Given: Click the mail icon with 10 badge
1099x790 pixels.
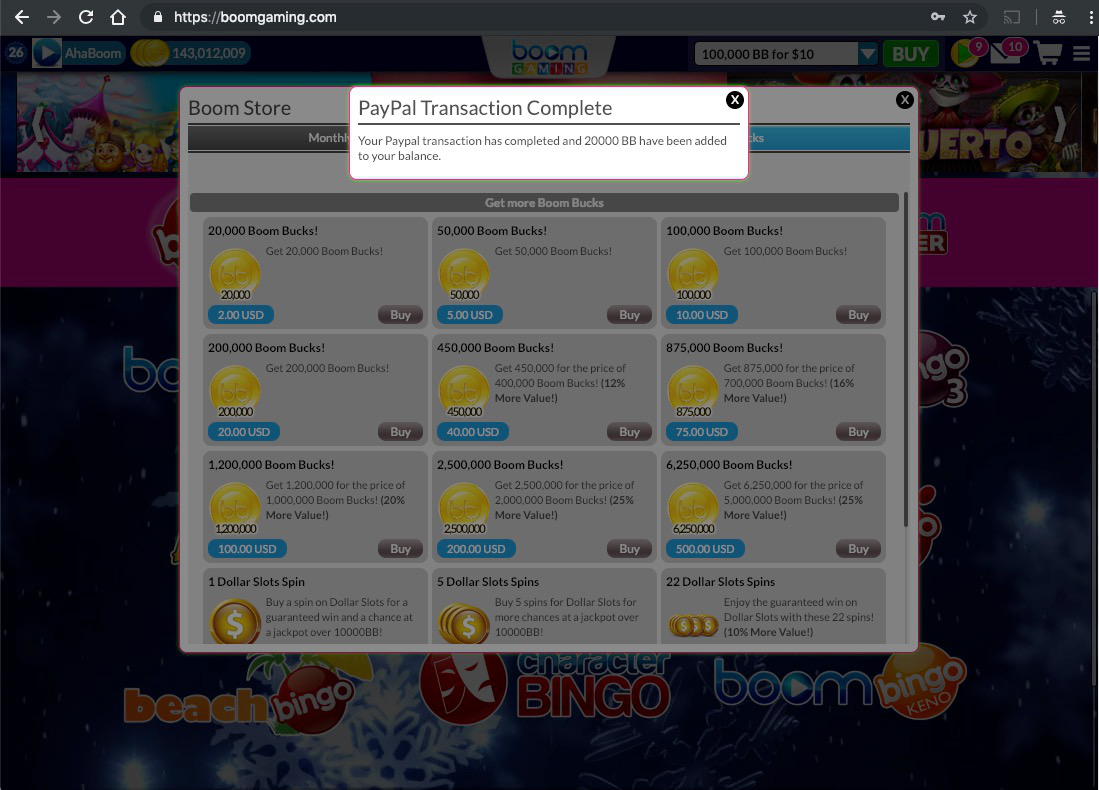Looking at the screenshot, I should click(x=1007, y=54).
